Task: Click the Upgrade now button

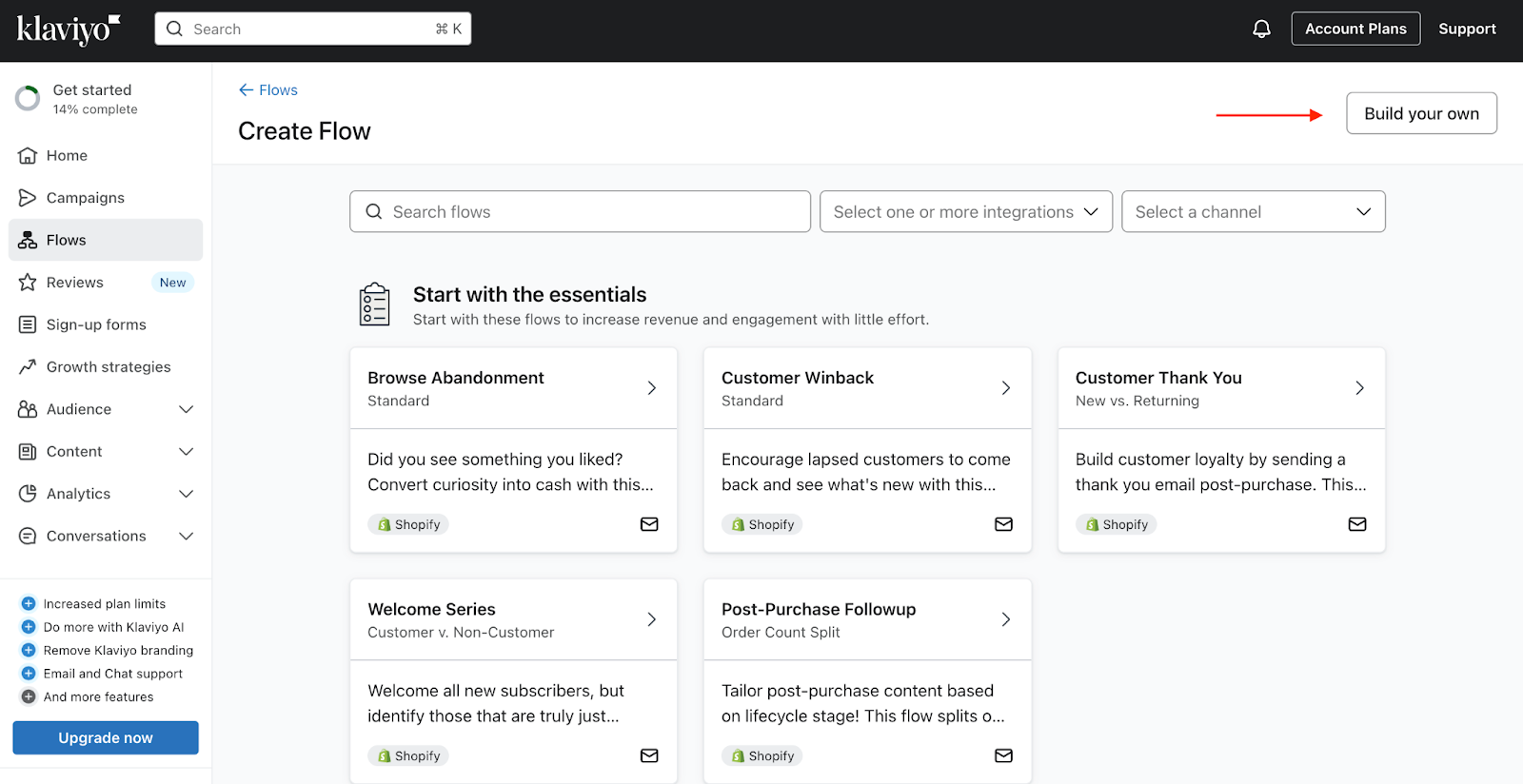Action: coord(106,737)
